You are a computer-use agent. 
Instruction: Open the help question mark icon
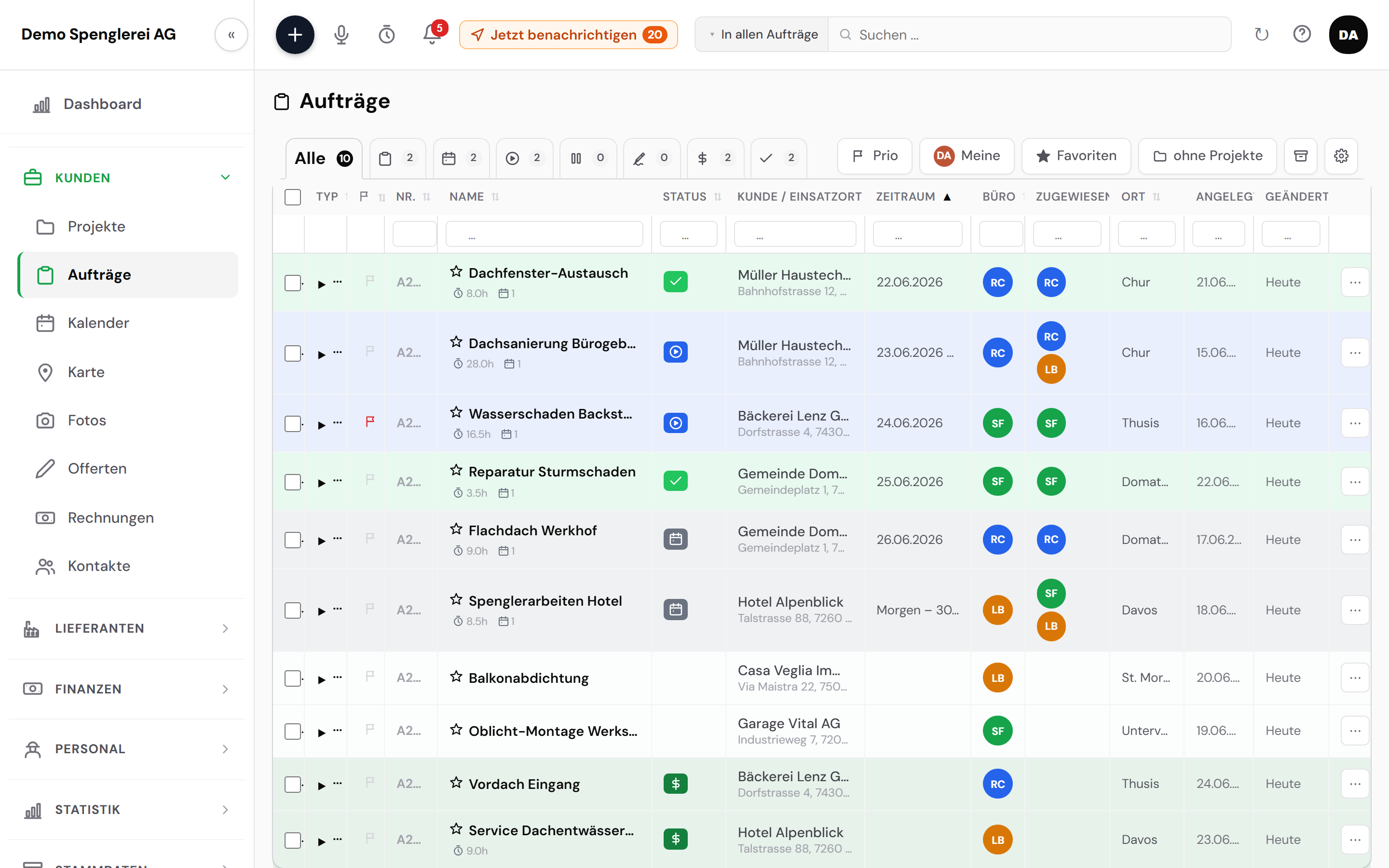pos(1302,34)
